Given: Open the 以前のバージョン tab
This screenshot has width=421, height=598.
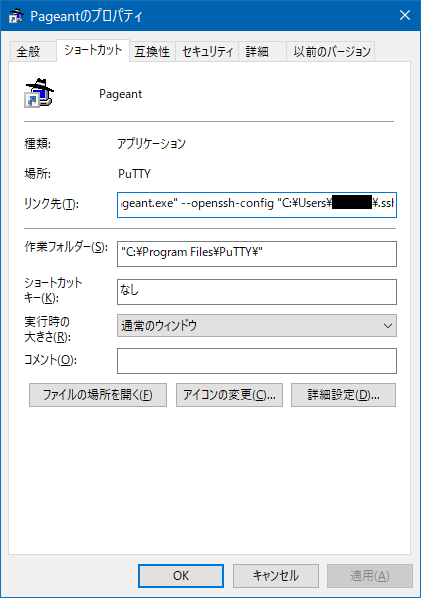Looking at the screenshot, I should pos(331,51).
